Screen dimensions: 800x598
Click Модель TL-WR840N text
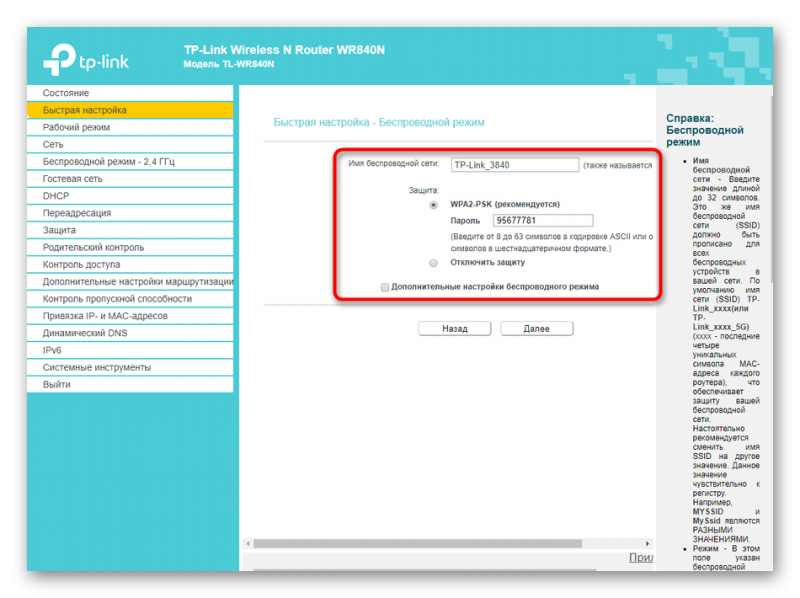tap(229, 64)
